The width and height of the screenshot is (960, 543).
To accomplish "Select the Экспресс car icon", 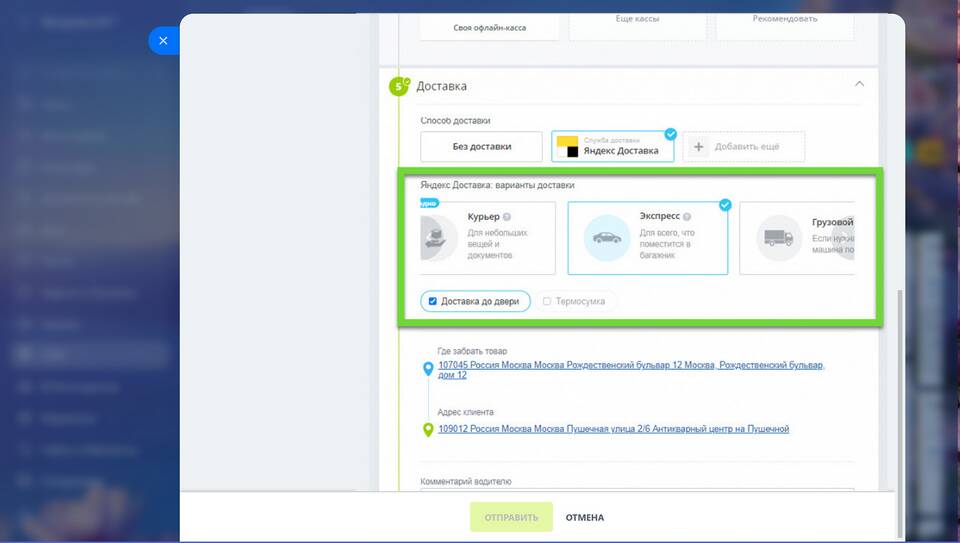I will click(607, 238).
